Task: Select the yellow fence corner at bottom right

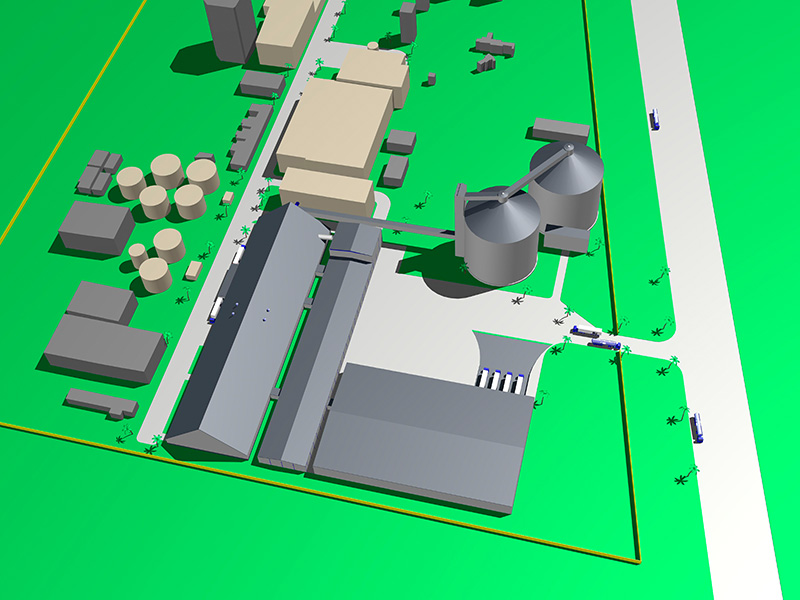Action: pos(637,556)
